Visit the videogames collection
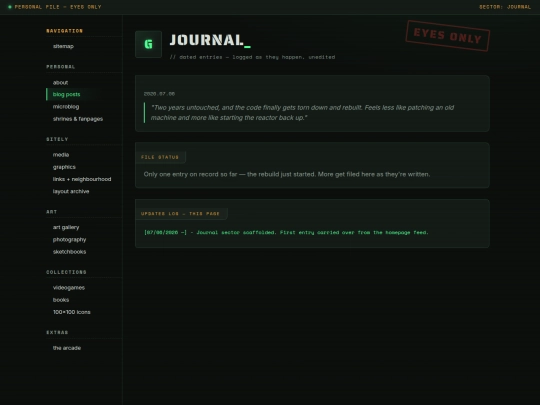The image size is (540, 405). coord(69,288)
